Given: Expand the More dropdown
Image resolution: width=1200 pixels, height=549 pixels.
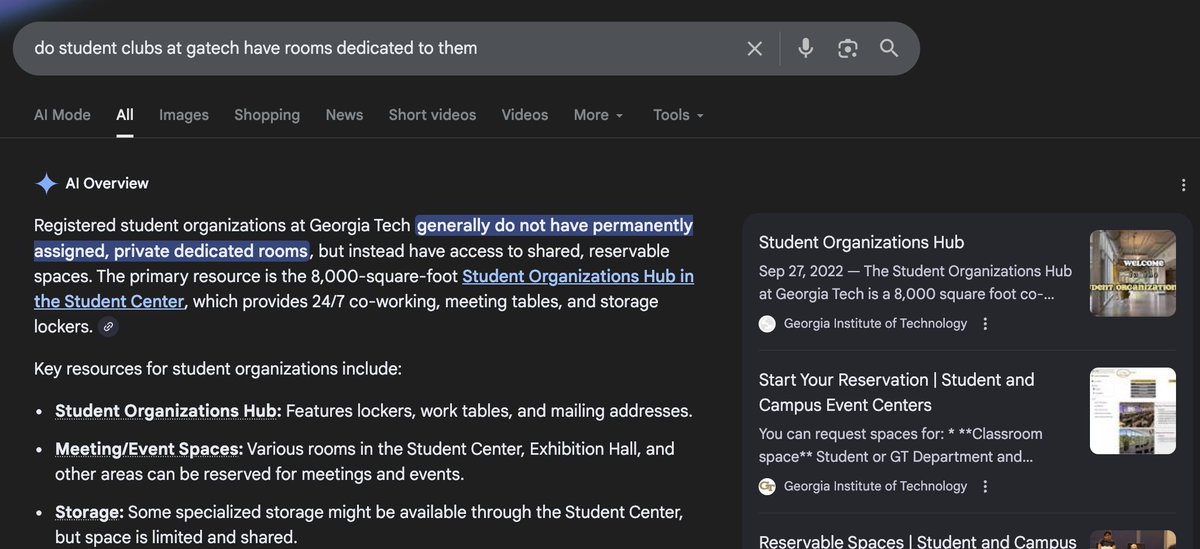Looking at the screenshot, I should (598, 115).
